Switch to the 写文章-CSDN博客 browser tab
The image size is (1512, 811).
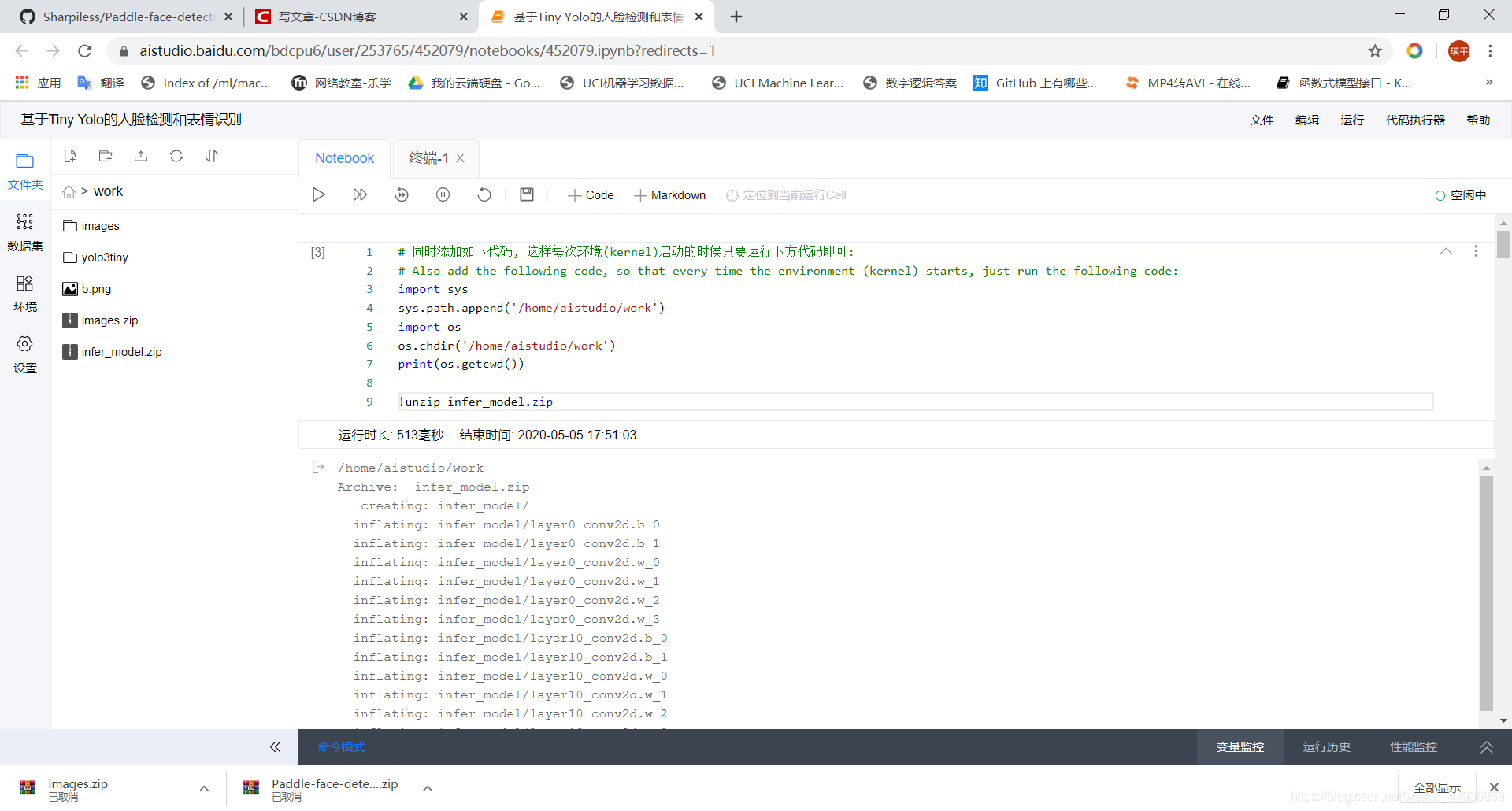tap(362, 17)
